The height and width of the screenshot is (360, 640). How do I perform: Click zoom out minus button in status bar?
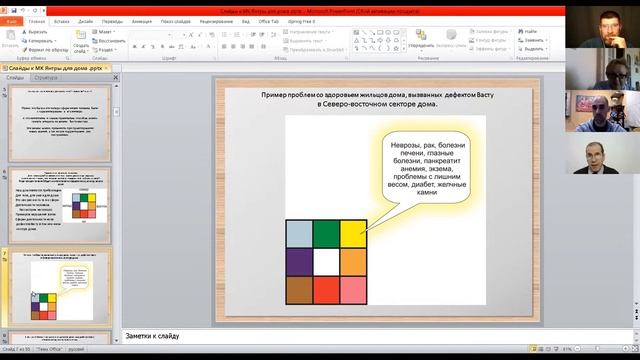(x=577, y=349)
